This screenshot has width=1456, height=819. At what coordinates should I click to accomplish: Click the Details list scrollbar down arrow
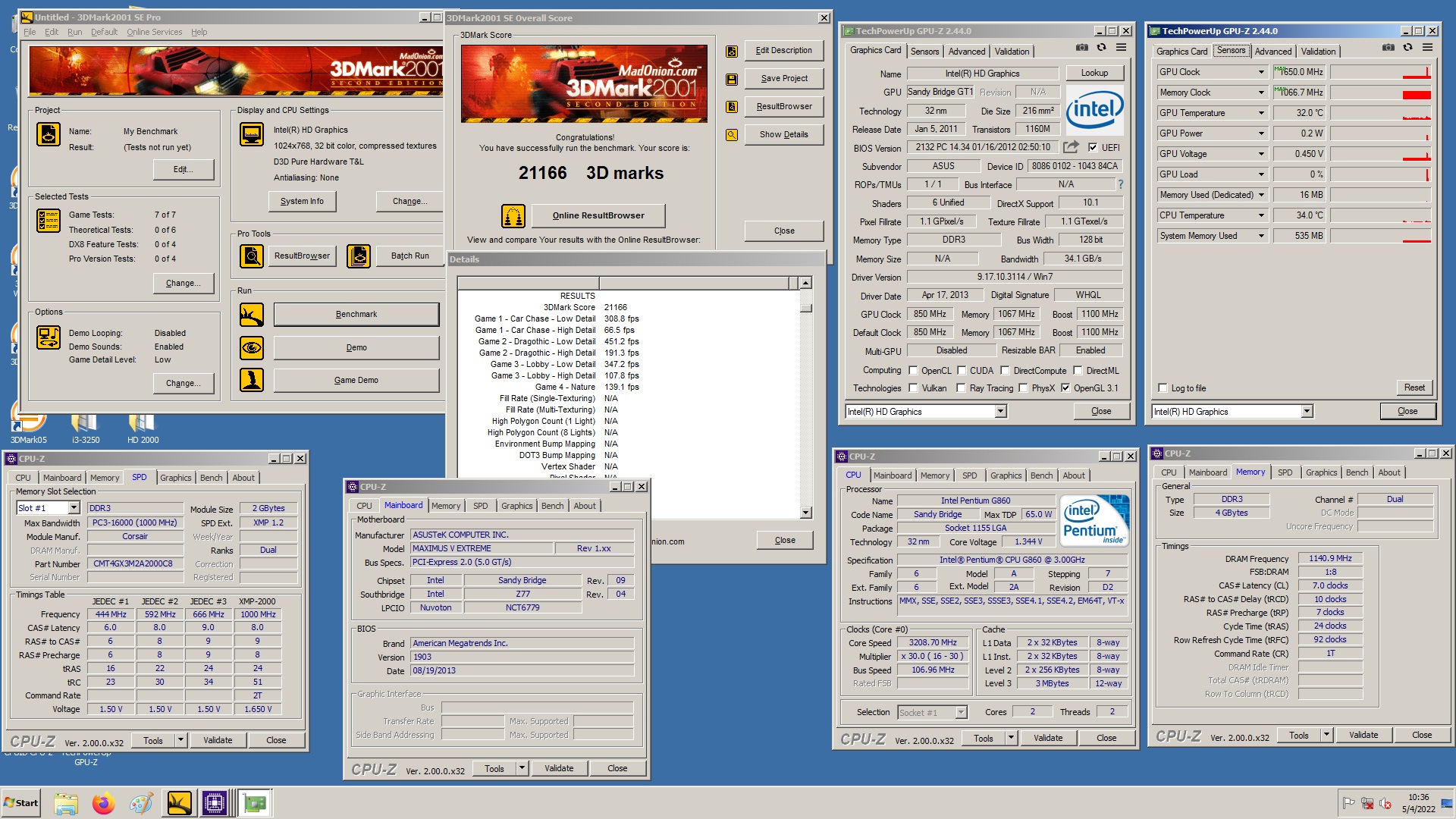click(x=805, y=513)
